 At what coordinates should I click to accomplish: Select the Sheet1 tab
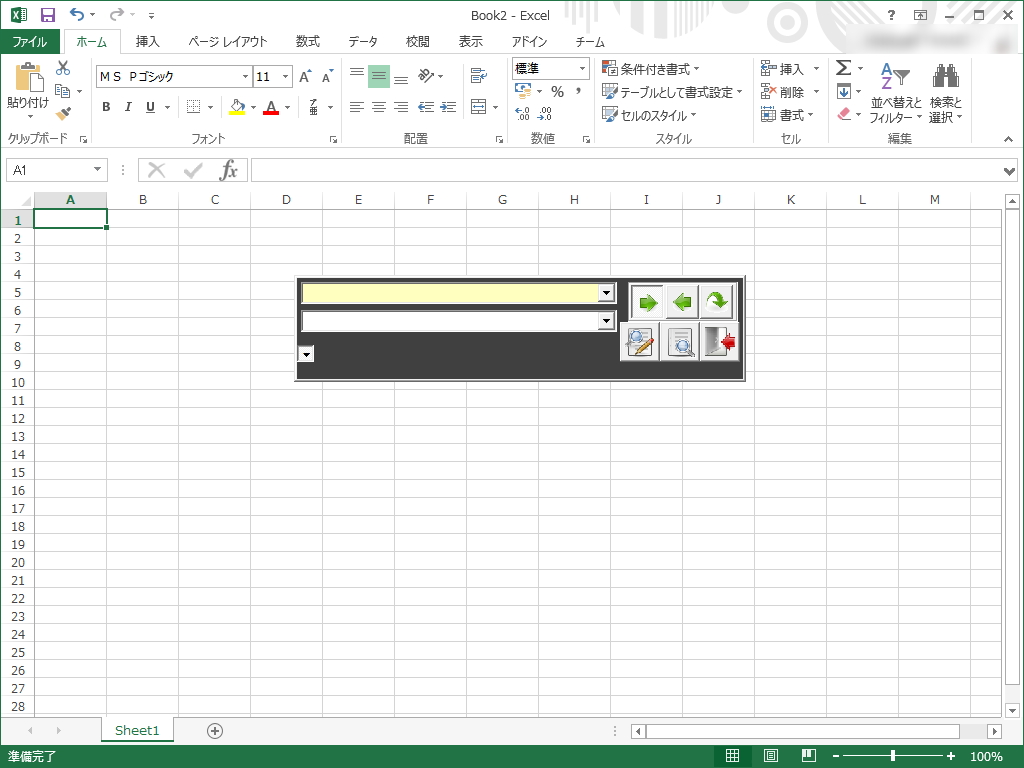click(x=137, y=730)
